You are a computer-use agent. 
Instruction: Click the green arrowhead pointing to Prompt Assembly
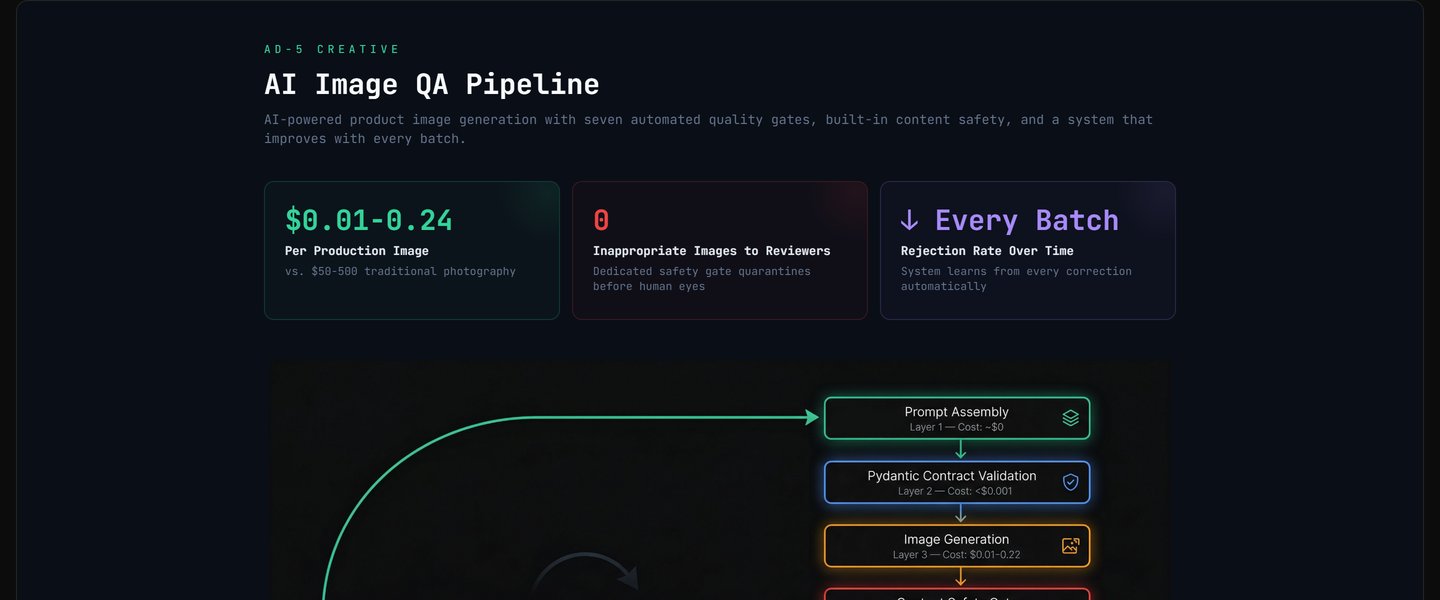(x=812, y=418)
